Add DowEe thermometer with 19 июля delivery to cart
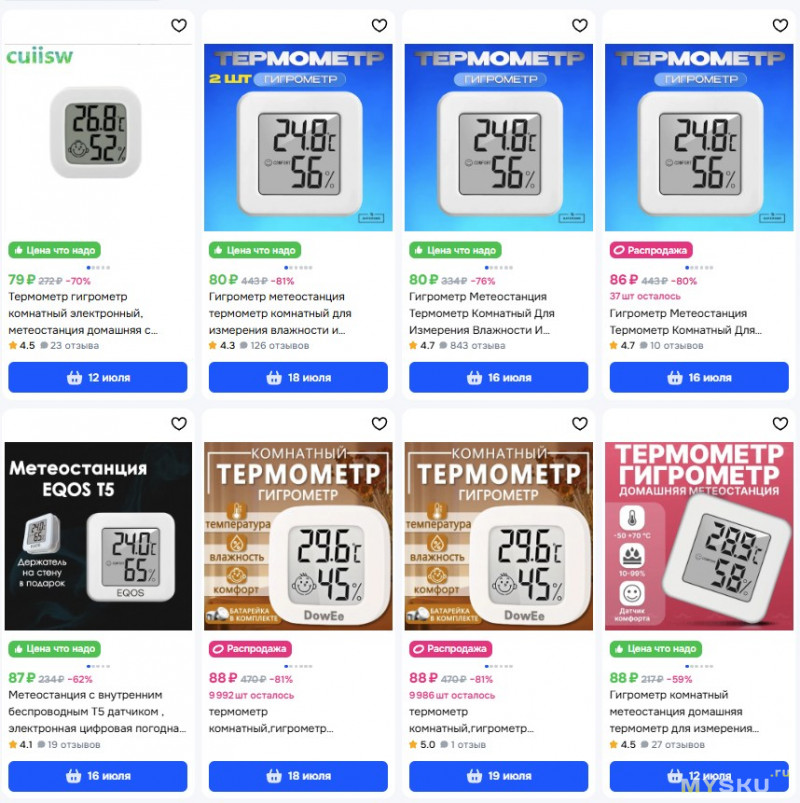The height and width of the screenshot is (803, 800). tap(498, 776)
